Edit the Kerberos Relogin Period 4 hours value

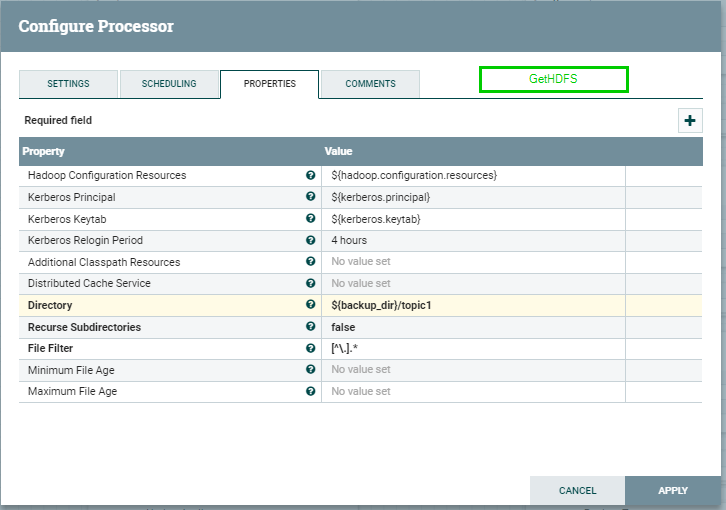472,240
